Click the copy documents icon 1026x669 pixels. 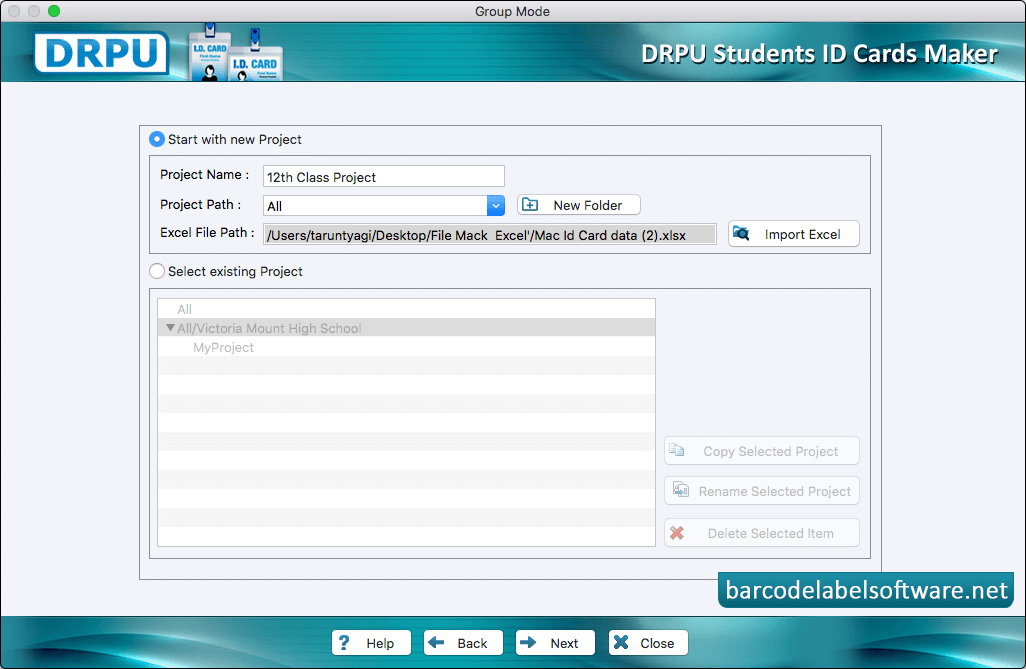(x=677, y=450)
